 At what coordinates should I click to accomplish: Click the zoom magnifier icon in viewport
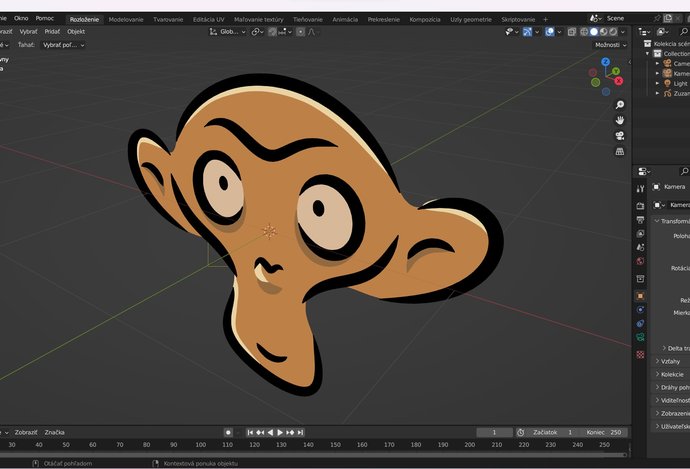tap(620, 104)
